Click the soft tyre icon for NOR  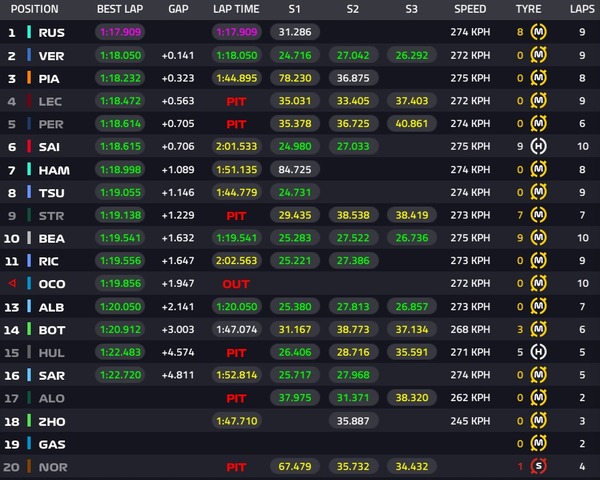coord(539,466)
